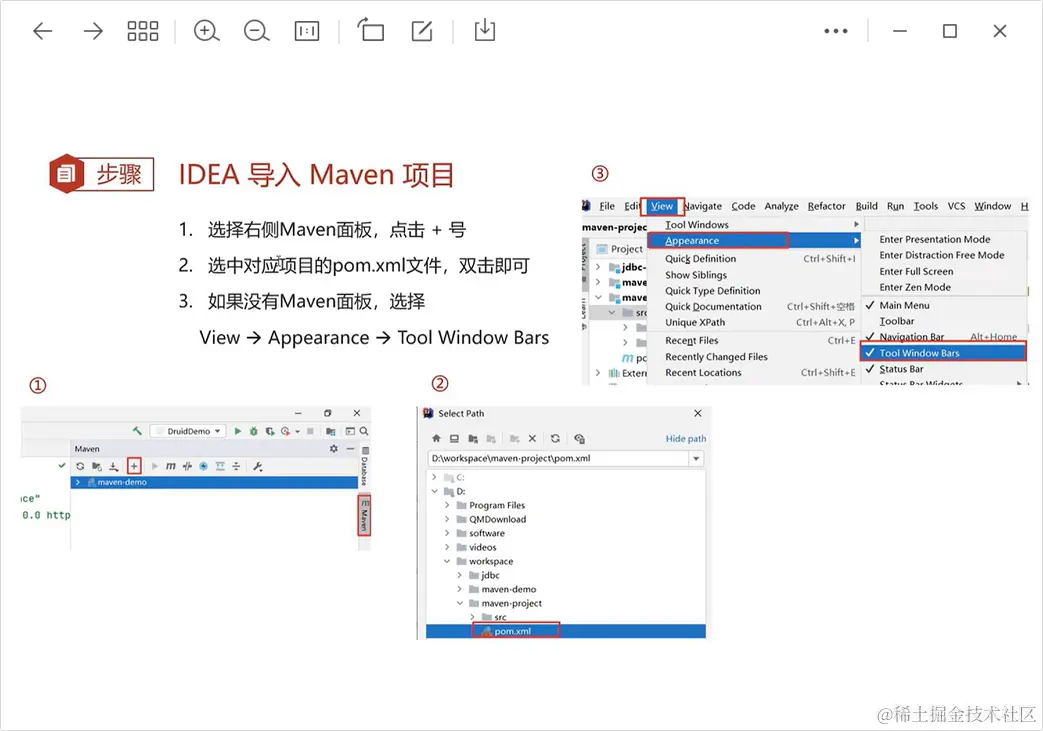Go forward to the next image
The image size is (1043, 731).
click(93, 31)
